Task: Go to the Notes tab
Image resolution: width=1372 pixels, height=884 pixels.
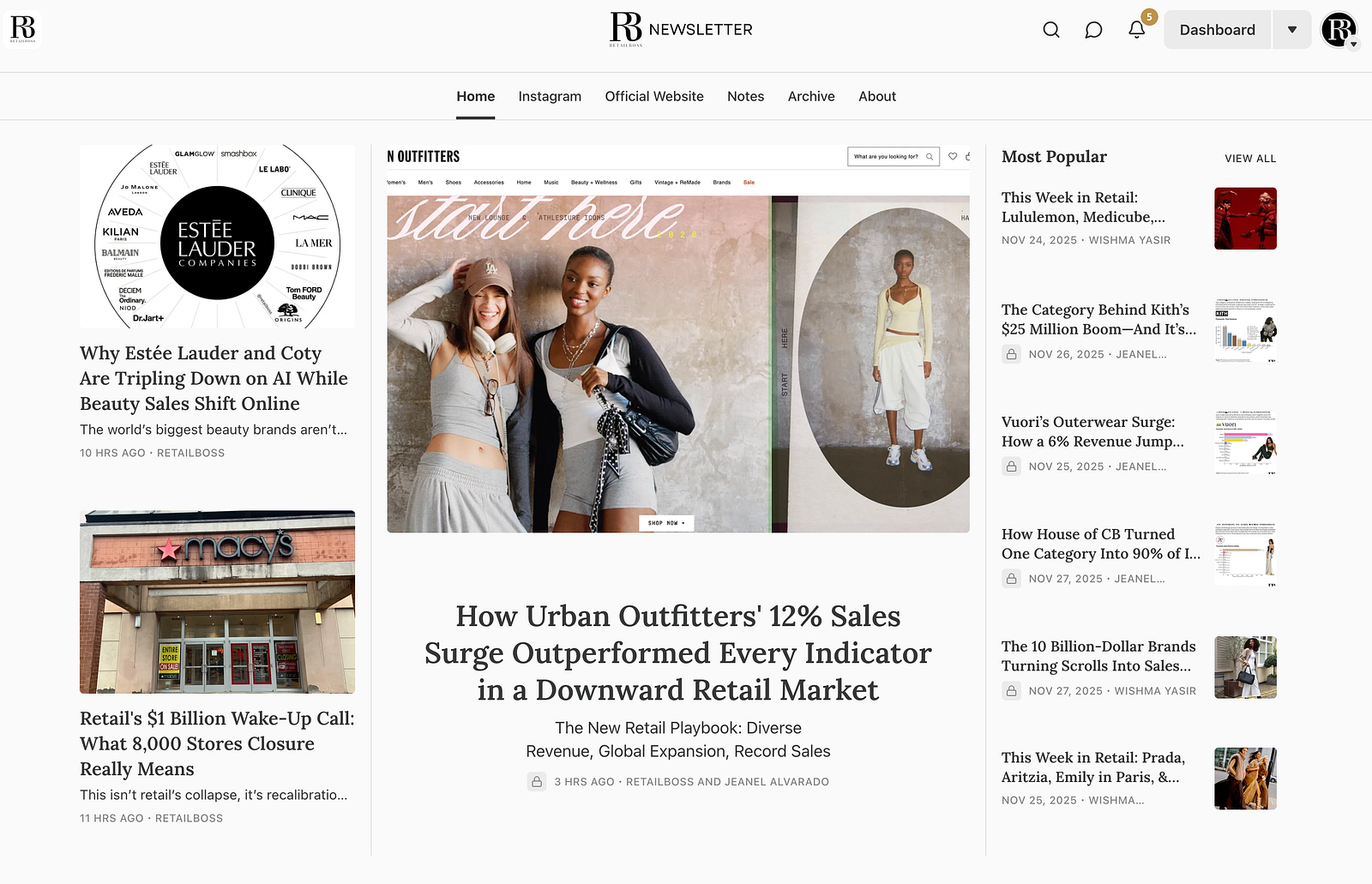Action: pos(746,97)
